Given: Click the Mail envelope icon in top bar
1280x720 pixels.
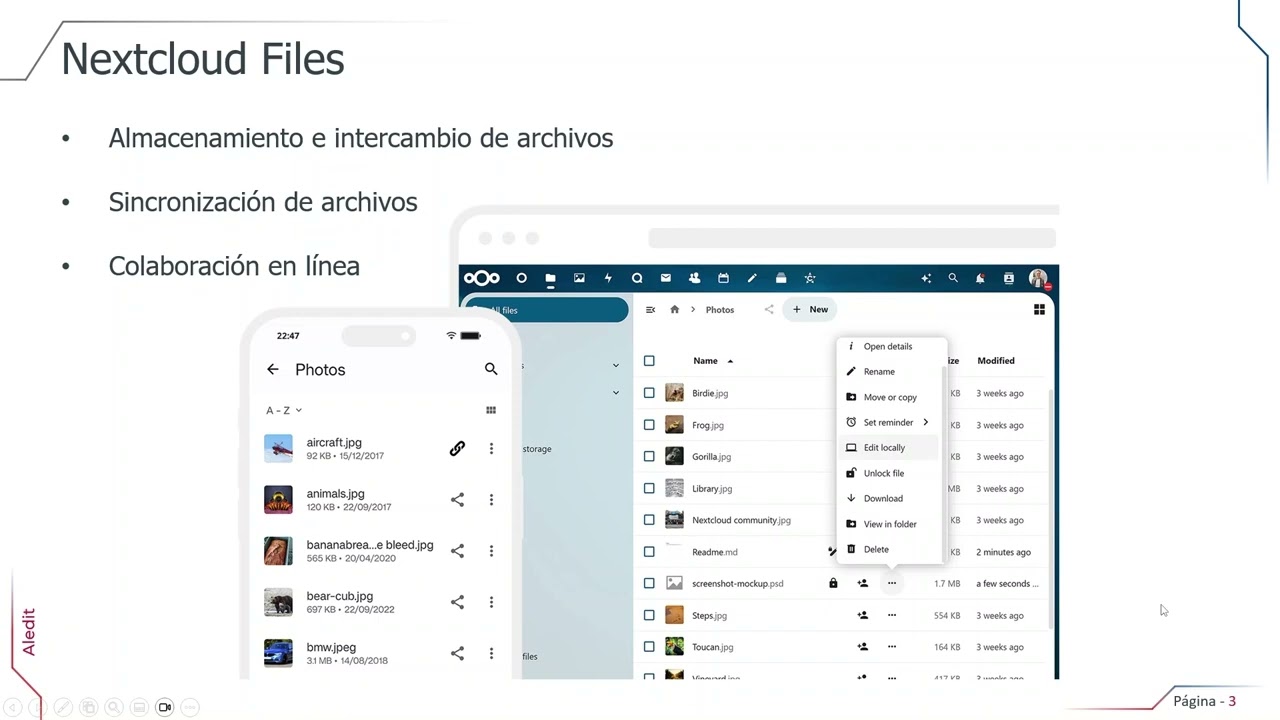Looking at the screenshot, I should tap(665, 279).
